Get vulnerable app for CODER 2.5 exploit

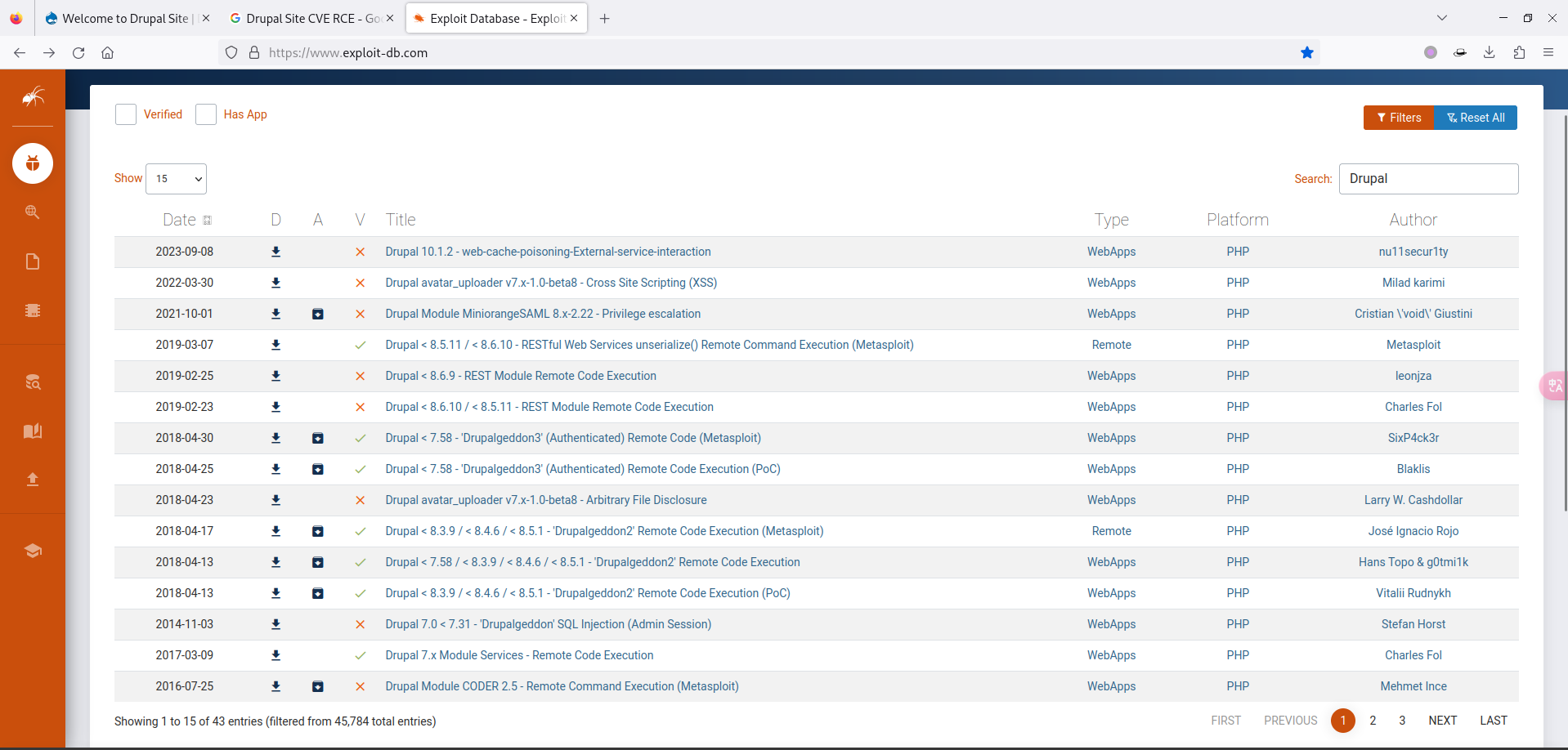[318, 686]
